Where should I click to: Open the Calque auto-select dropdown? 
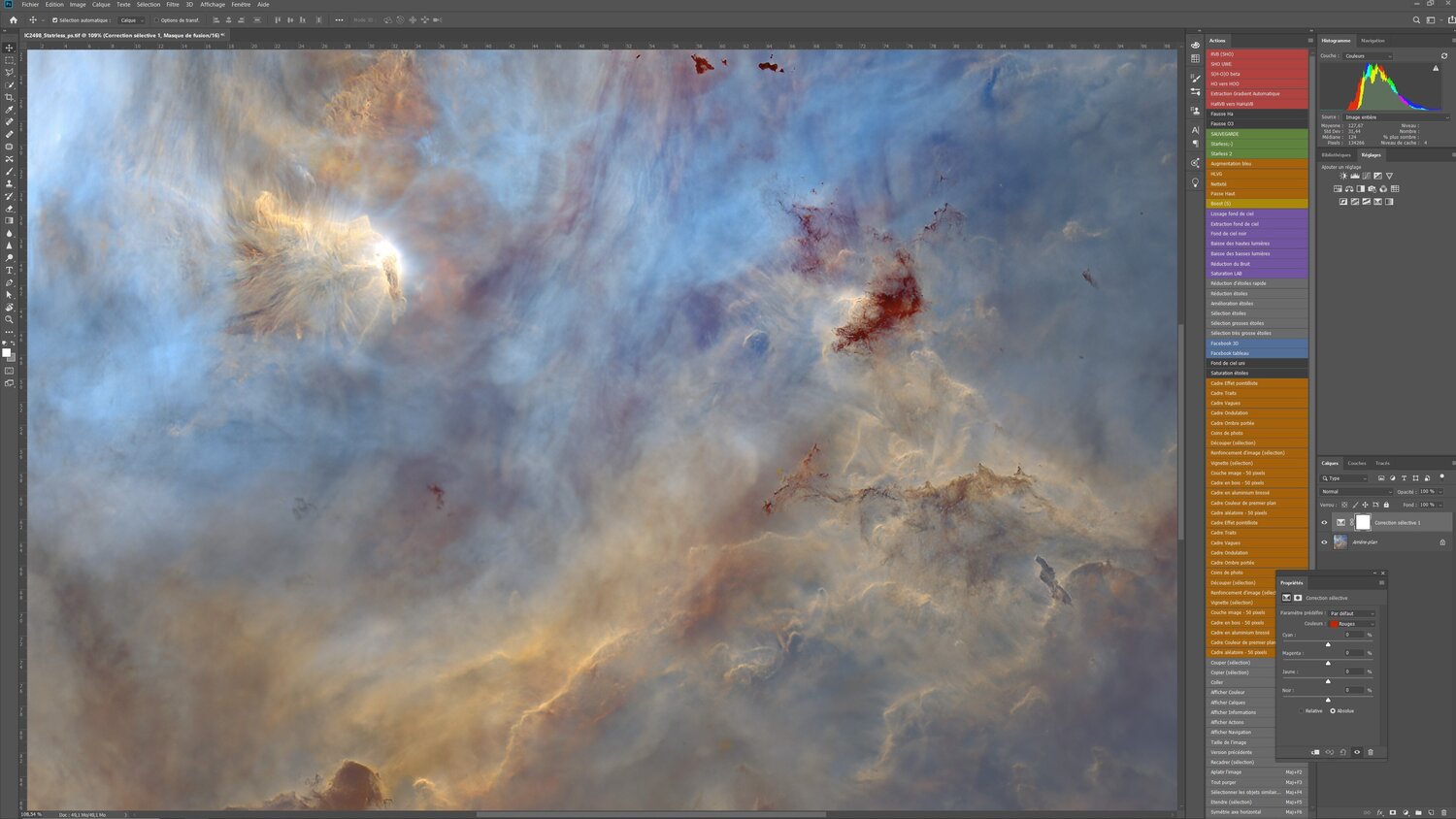[x=132, y=19]
